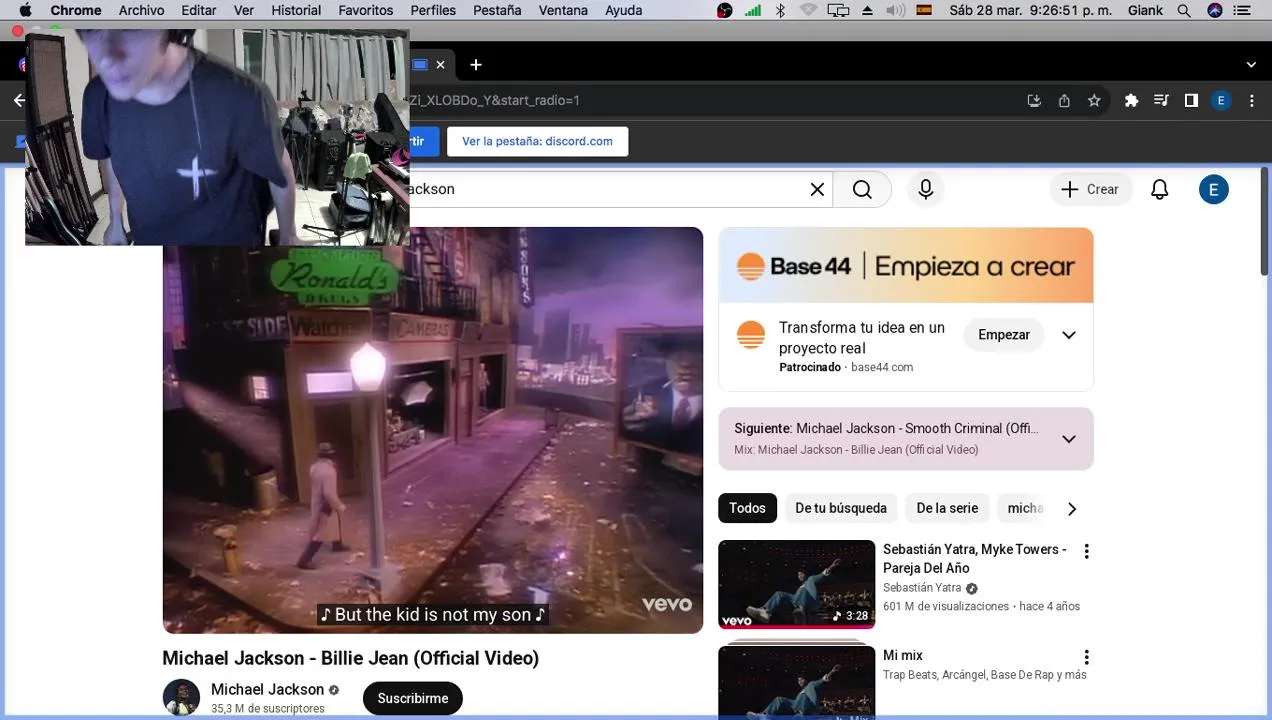Open the YouTube notifications bell

coord(1160,189)
